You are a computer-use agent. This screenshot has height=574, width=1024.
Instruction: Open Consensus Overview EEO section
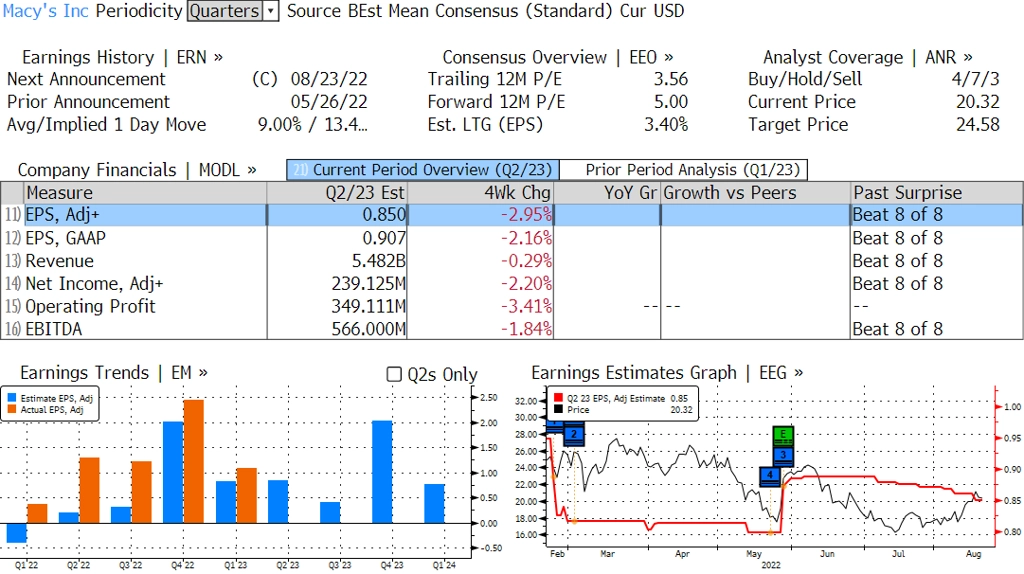tap(558, 57)
